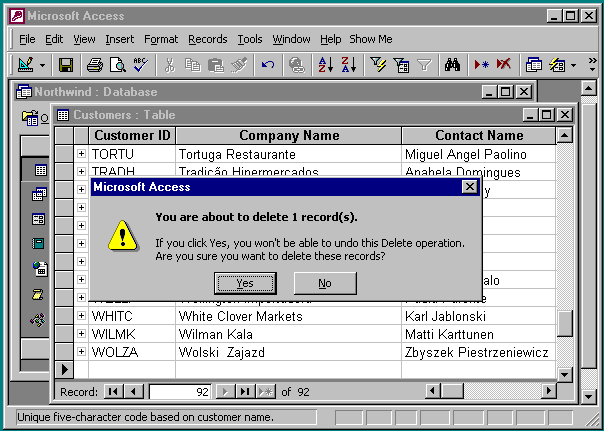Image resolution: width=604 pixels, height=431 pixels.
Task: Open the Tools menu
Action: point(250,39)
